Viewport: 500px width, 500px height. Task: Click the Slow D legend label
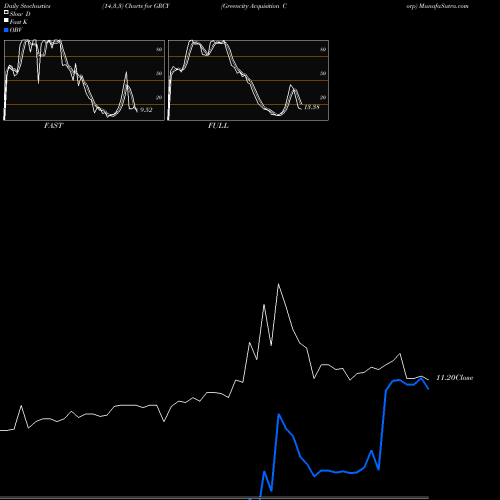(20, 14)
